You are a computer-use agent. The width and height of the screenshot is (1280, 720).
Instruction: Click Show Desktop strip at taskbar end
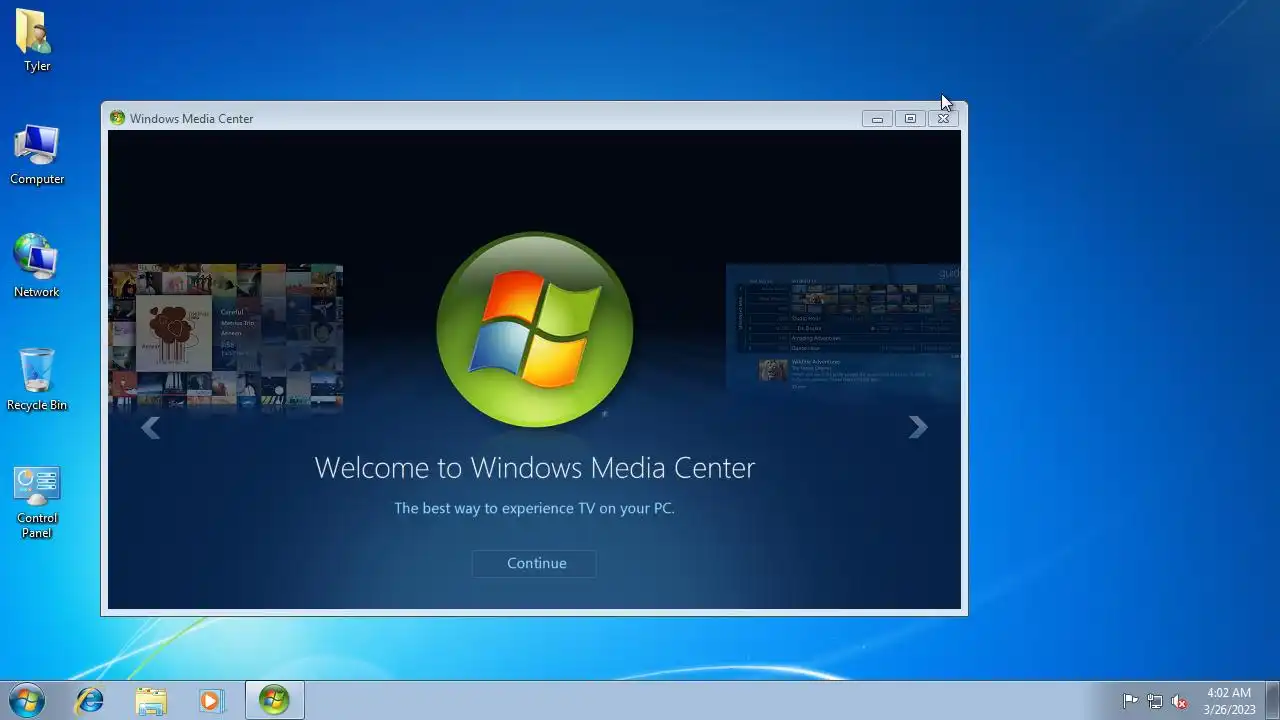[1272, 701]
